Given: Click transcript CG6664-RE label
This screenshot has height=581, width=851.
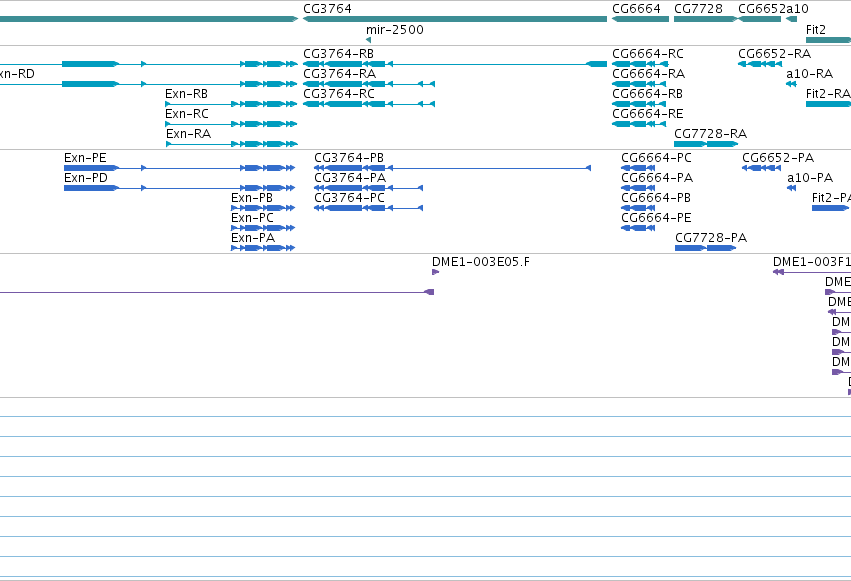Looking at the screenshot, I should pyautogui.click(x=647, y=114).
